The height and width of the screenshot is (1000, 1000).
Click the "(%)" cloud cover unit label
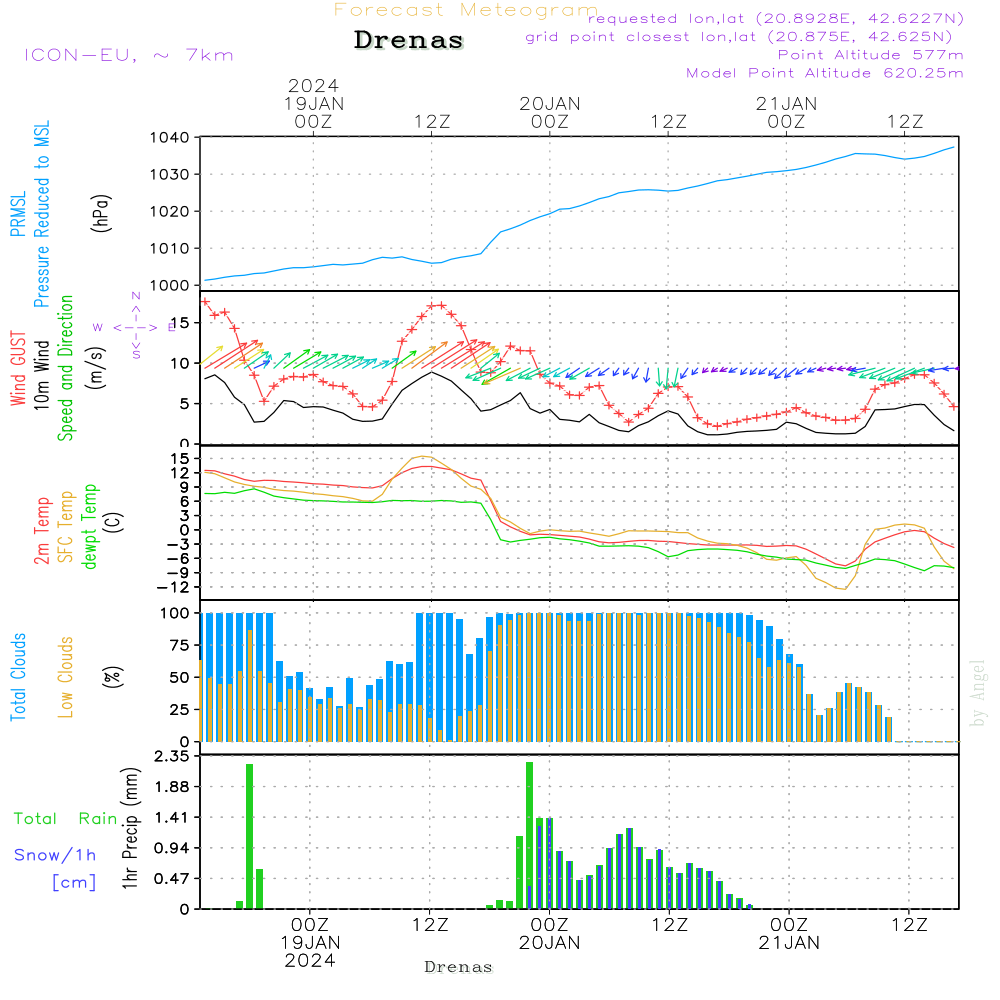[112, 677]
